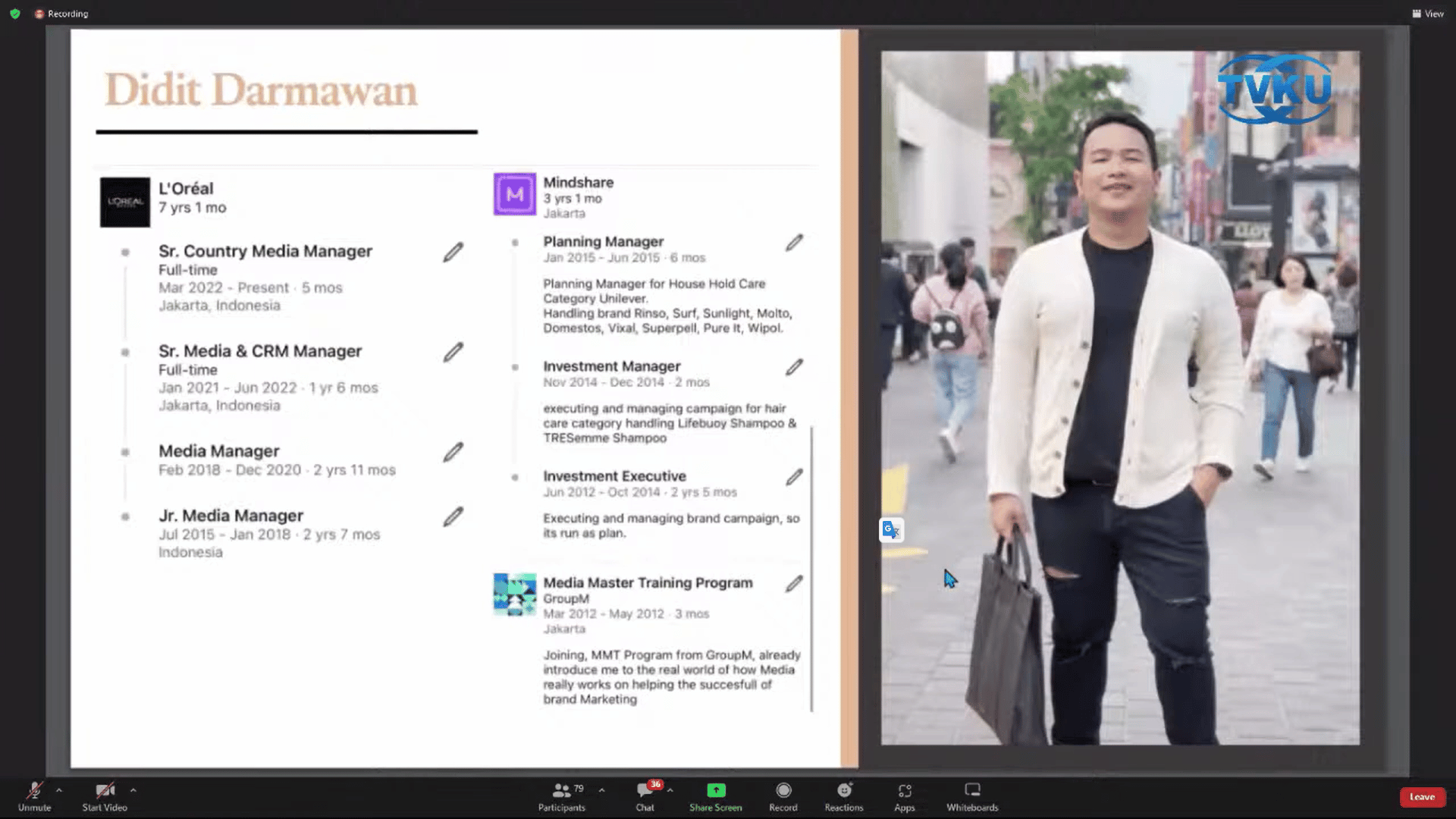
Task: Open Whiteboards
Action: [x=972, y=796]
